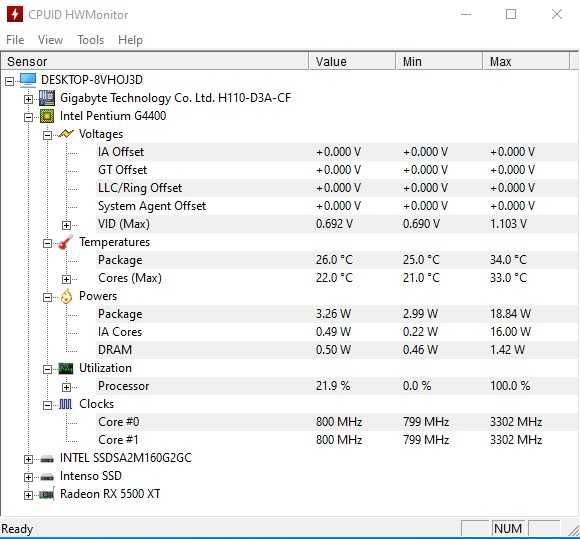Image resolution: width=580 pixels, height=539 pixels.
Task: Open the View menu
Action: [x=50, y=40]
